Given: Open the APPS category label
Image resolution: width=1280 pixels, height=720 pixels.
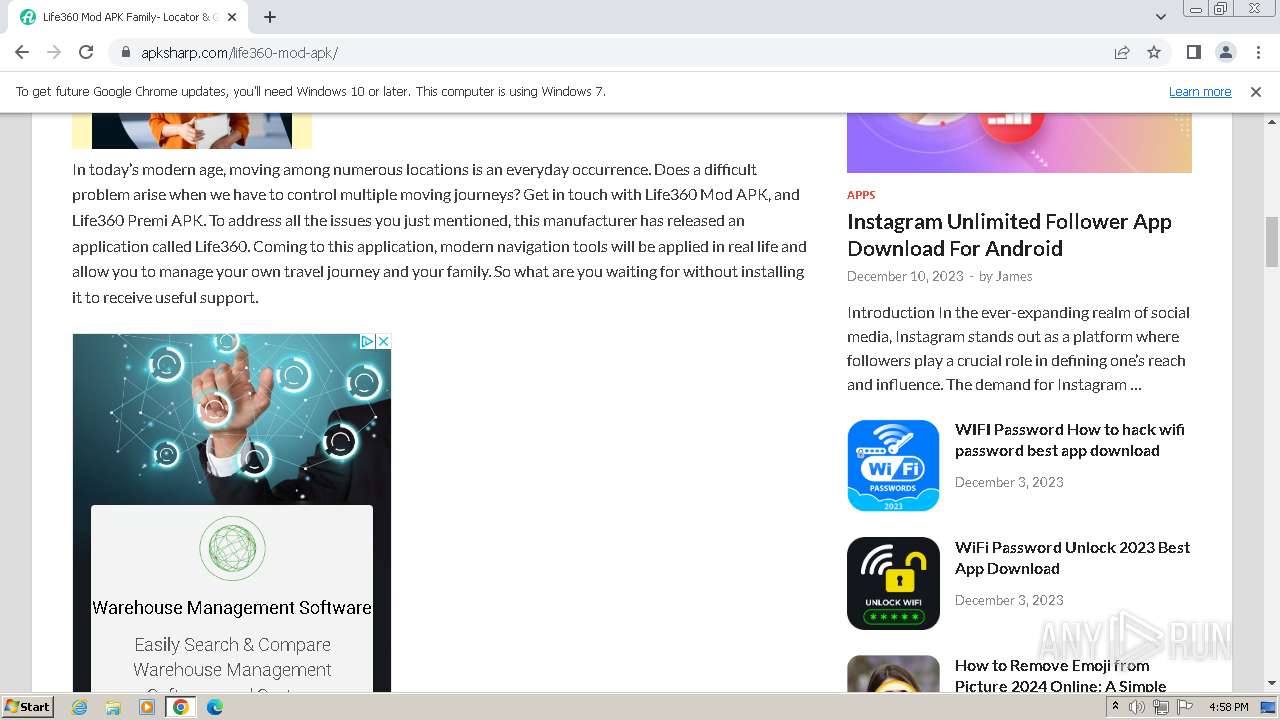Looking at the screenshot, I should click(861, 195).
